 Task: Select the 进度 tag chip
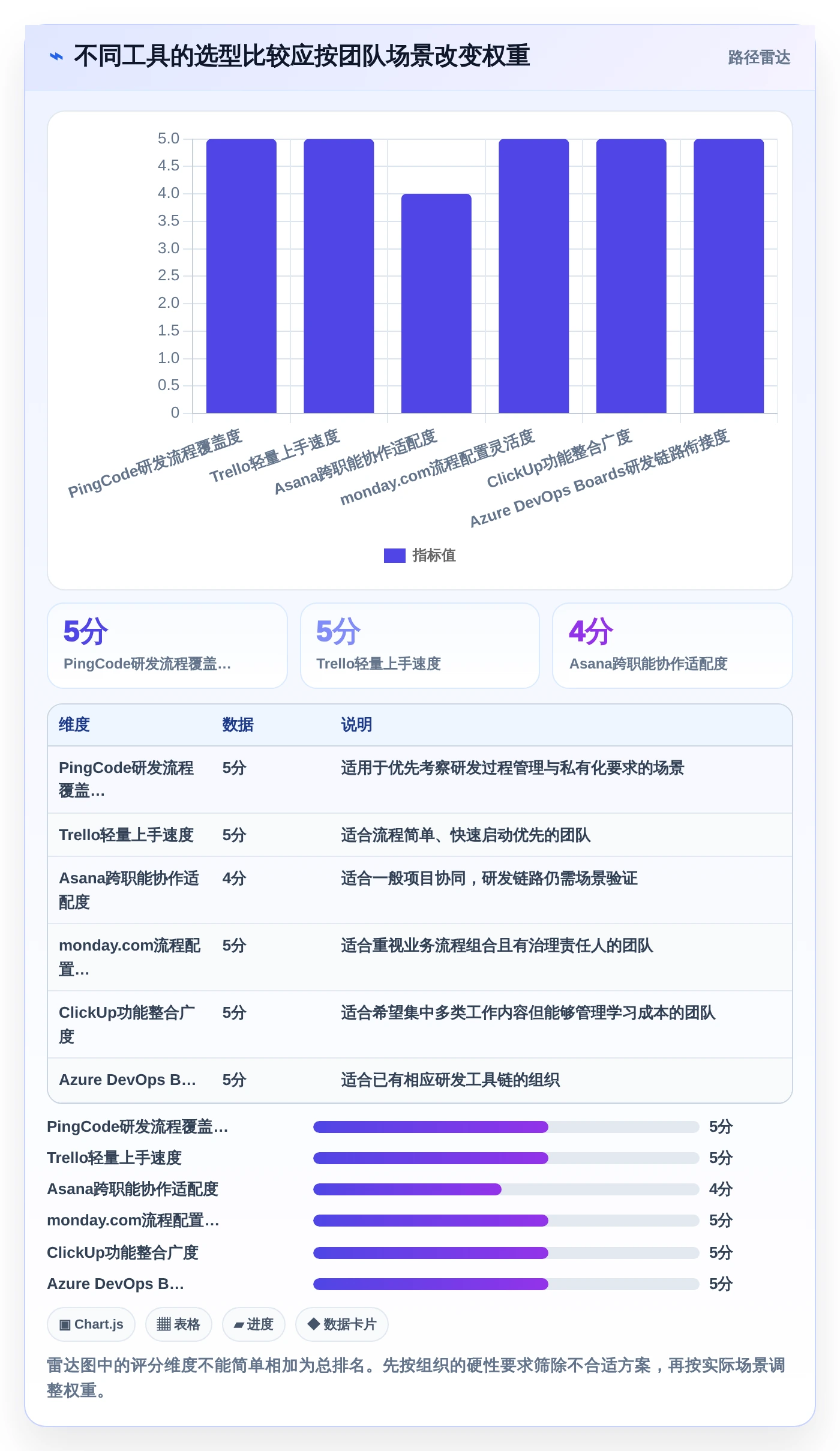pyautogui.click(x=253, y=1324)
